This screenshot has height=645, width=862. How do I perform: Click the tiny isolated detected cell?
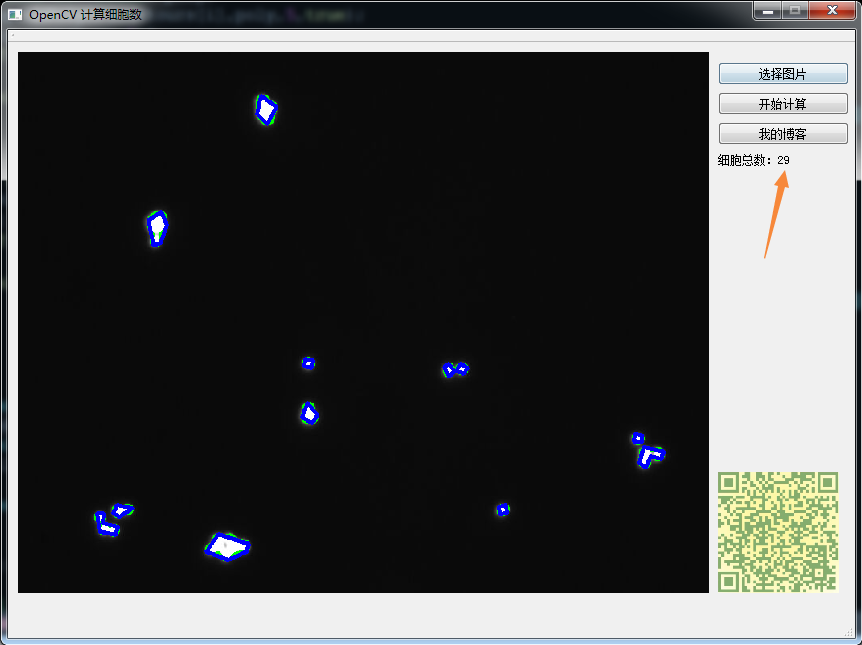[x=502, y=509]
